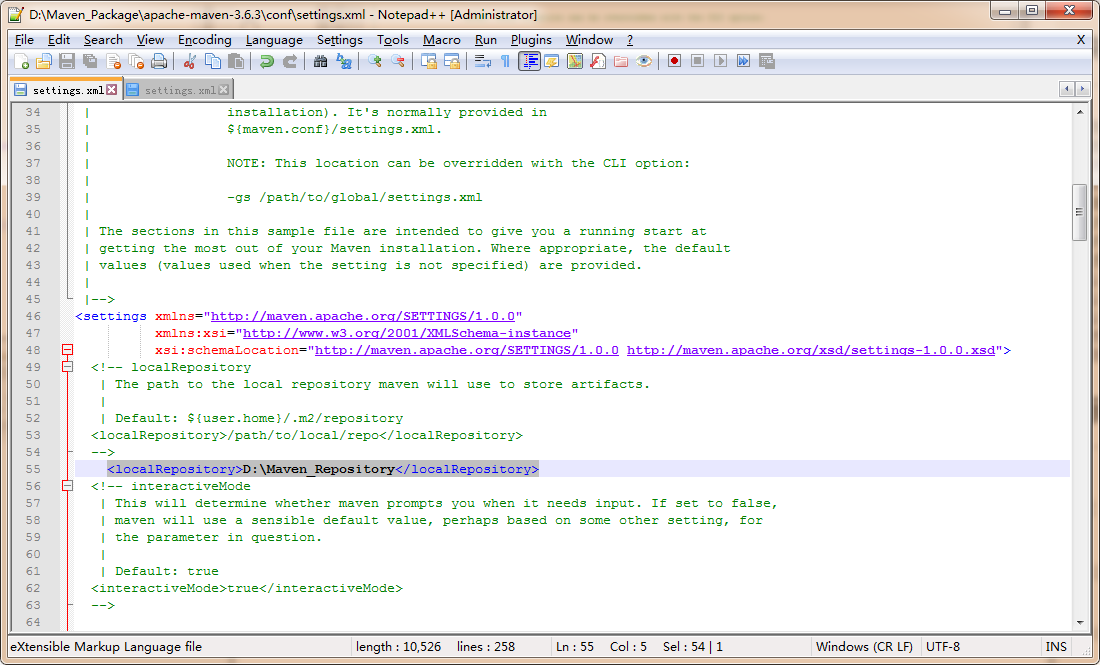This screenshot has width=1100, height=665.
Task: Zoom in with magnifier plus icon
Action: coord(375,62)
